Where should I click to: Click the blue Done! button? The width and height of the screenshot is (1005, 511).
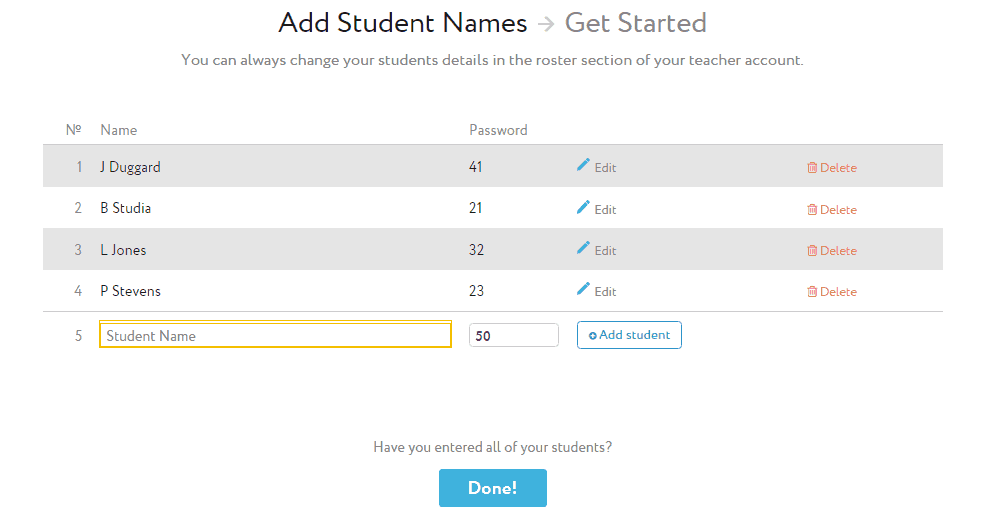click(493, 488)
